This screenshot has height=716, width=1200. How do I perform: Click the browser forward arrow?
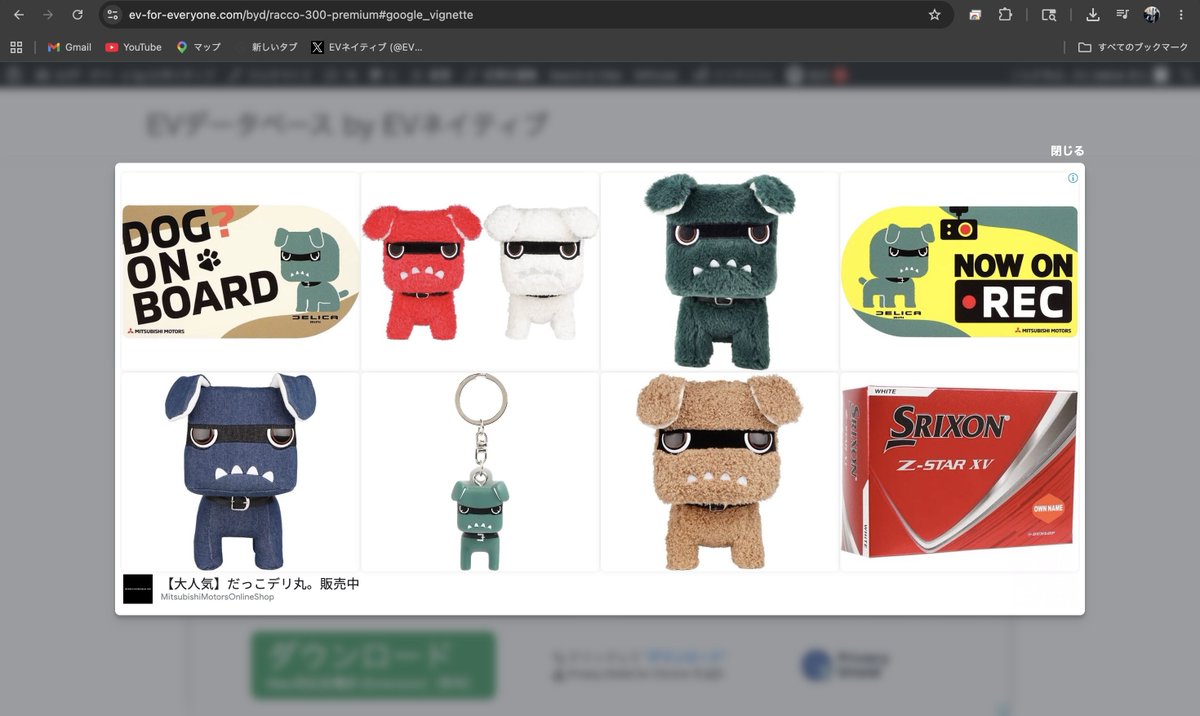48,15
